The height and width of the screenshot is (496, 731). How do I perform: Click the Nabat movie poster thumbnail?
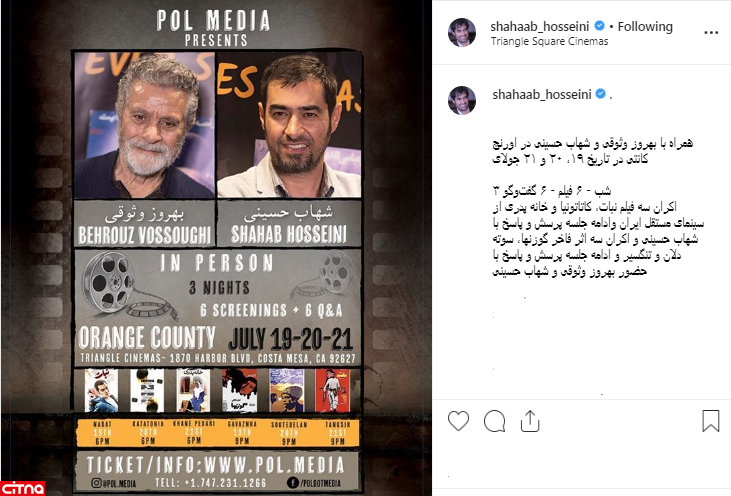point(102,391)
